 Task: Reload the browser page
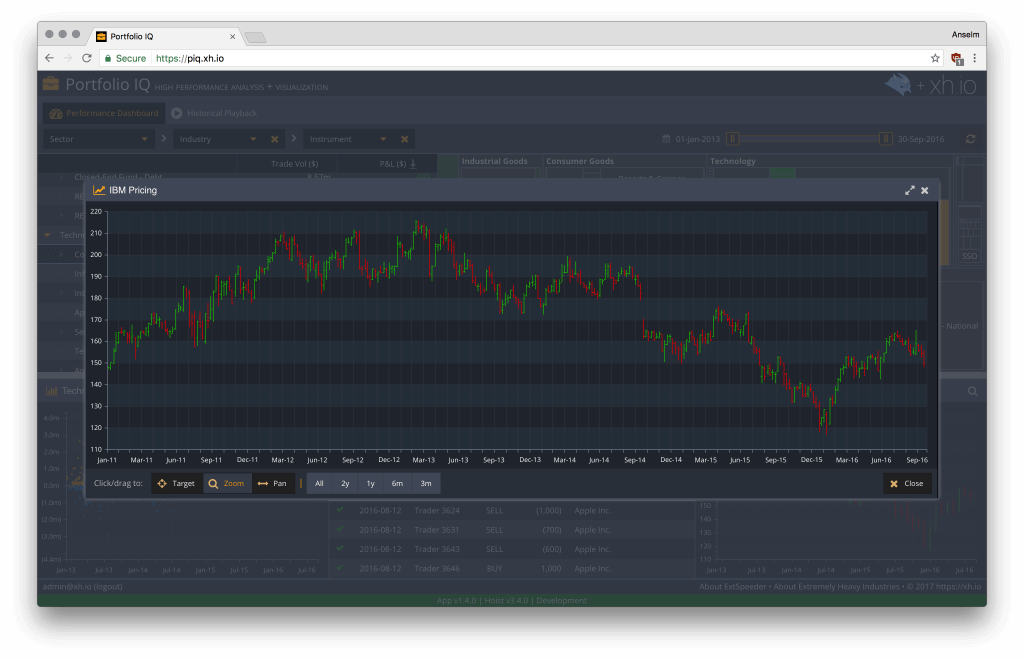coord(86,58)
